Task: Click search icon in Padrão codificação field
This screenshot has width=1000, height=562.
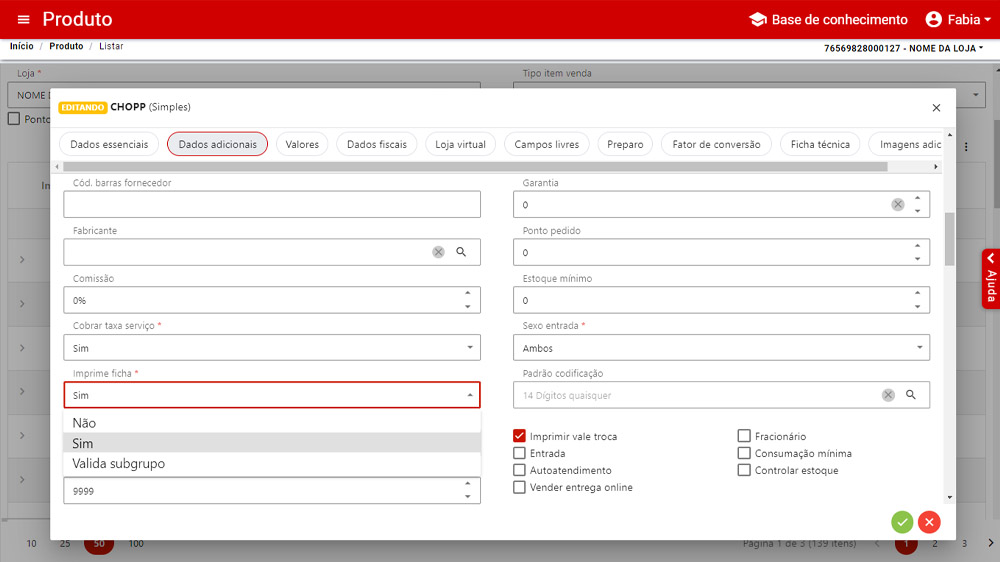Action: tap(911, 395)
